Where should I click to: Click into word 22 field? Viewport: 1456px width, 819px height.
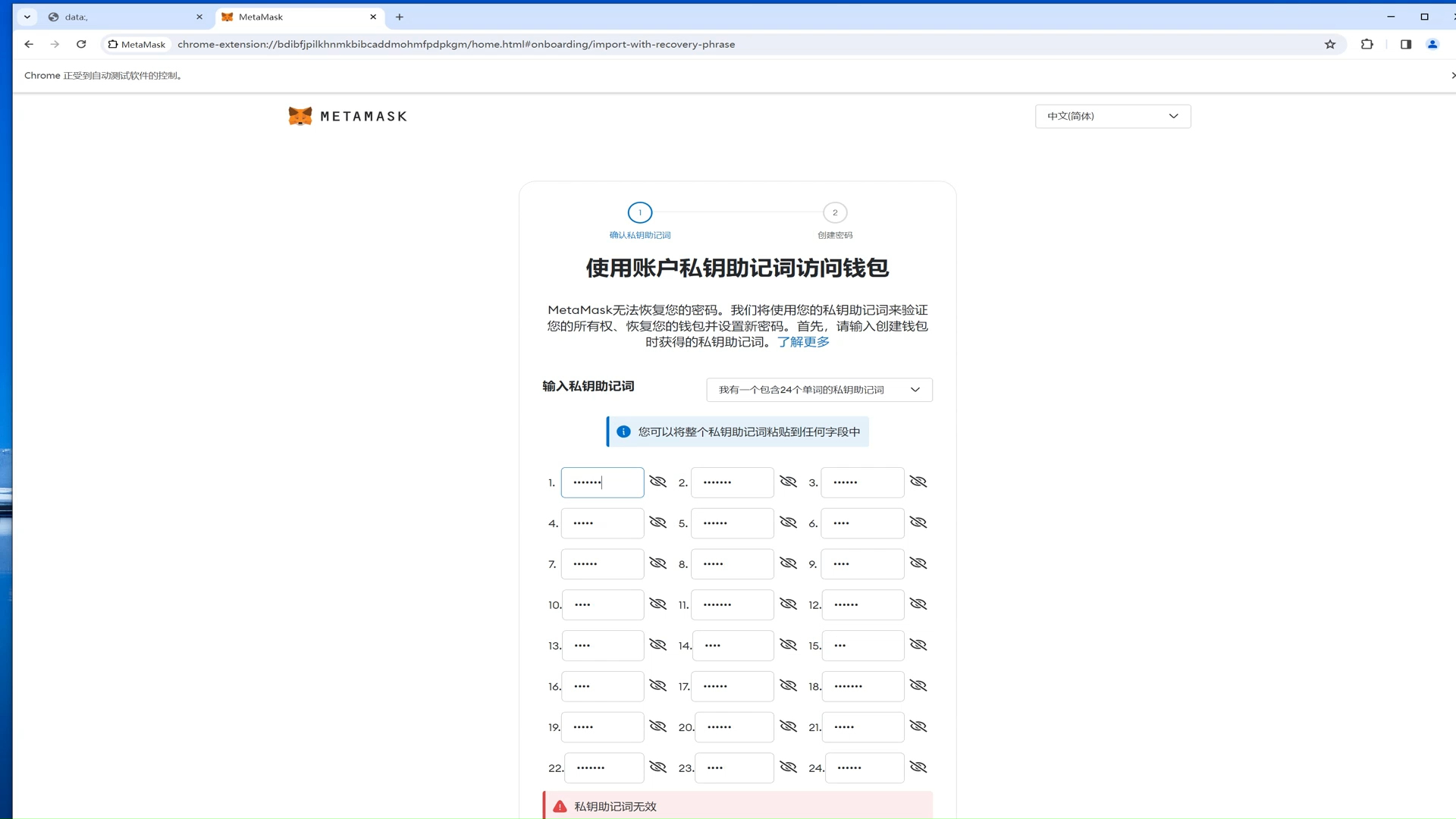tap(604, 768)
